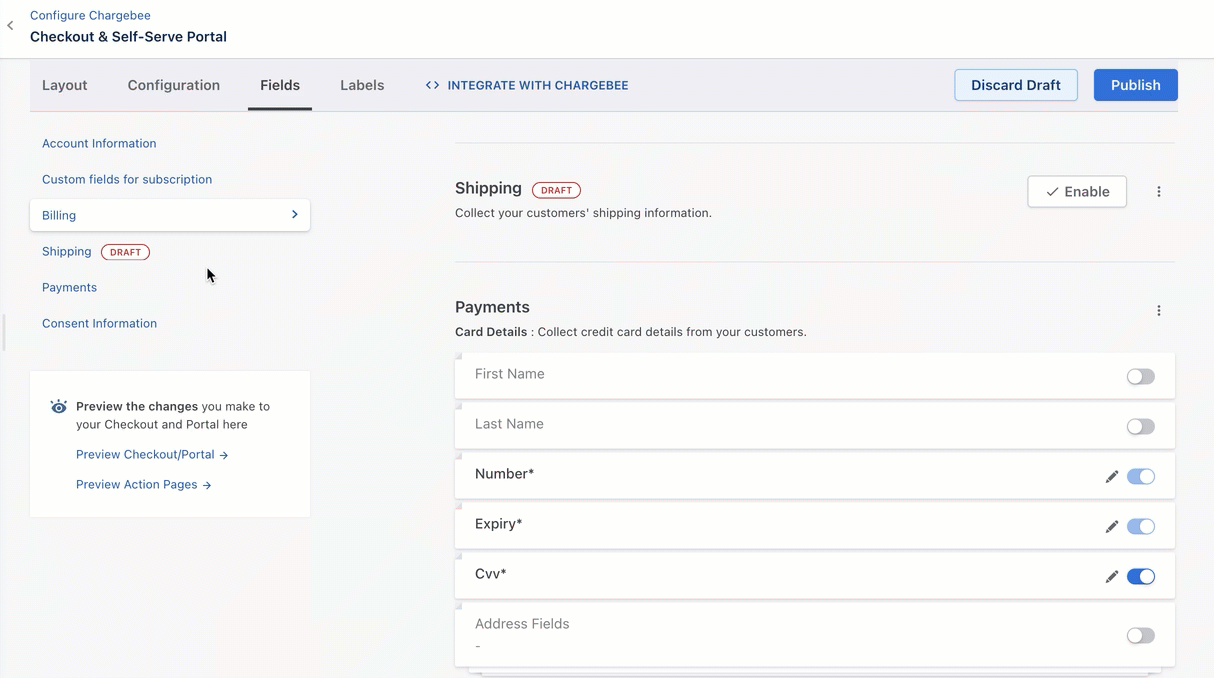Image resolution: width=1214 pixels, height=678 pixels.
Task: Edit the Number field with pencil icon
Action: coord(1111,477)
